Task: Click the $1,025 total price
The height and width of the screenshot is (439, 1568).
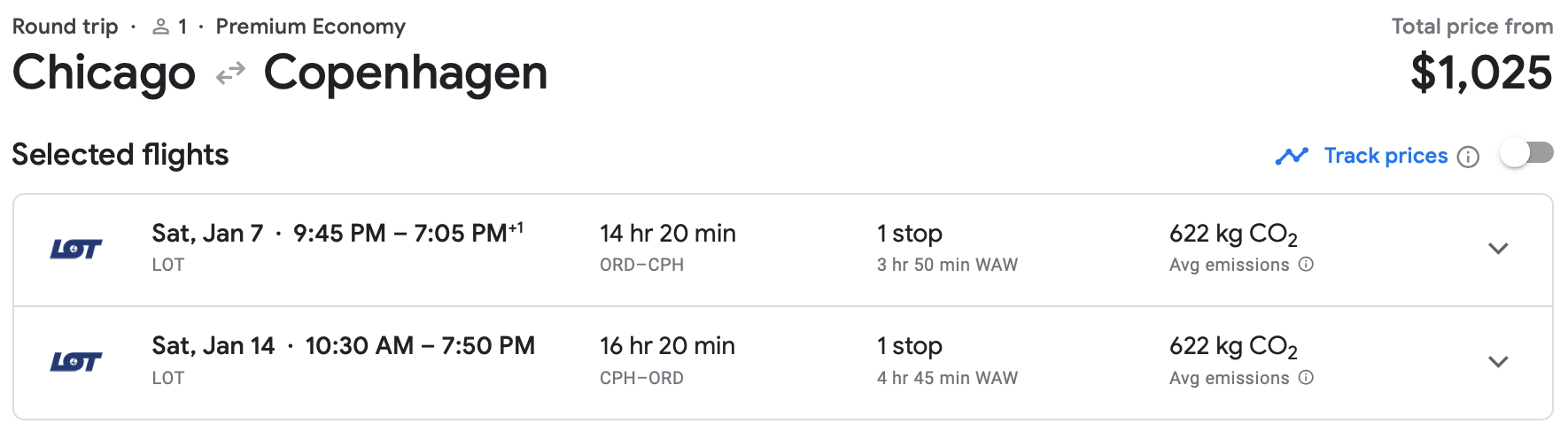Action: [x=1481, y=73]
